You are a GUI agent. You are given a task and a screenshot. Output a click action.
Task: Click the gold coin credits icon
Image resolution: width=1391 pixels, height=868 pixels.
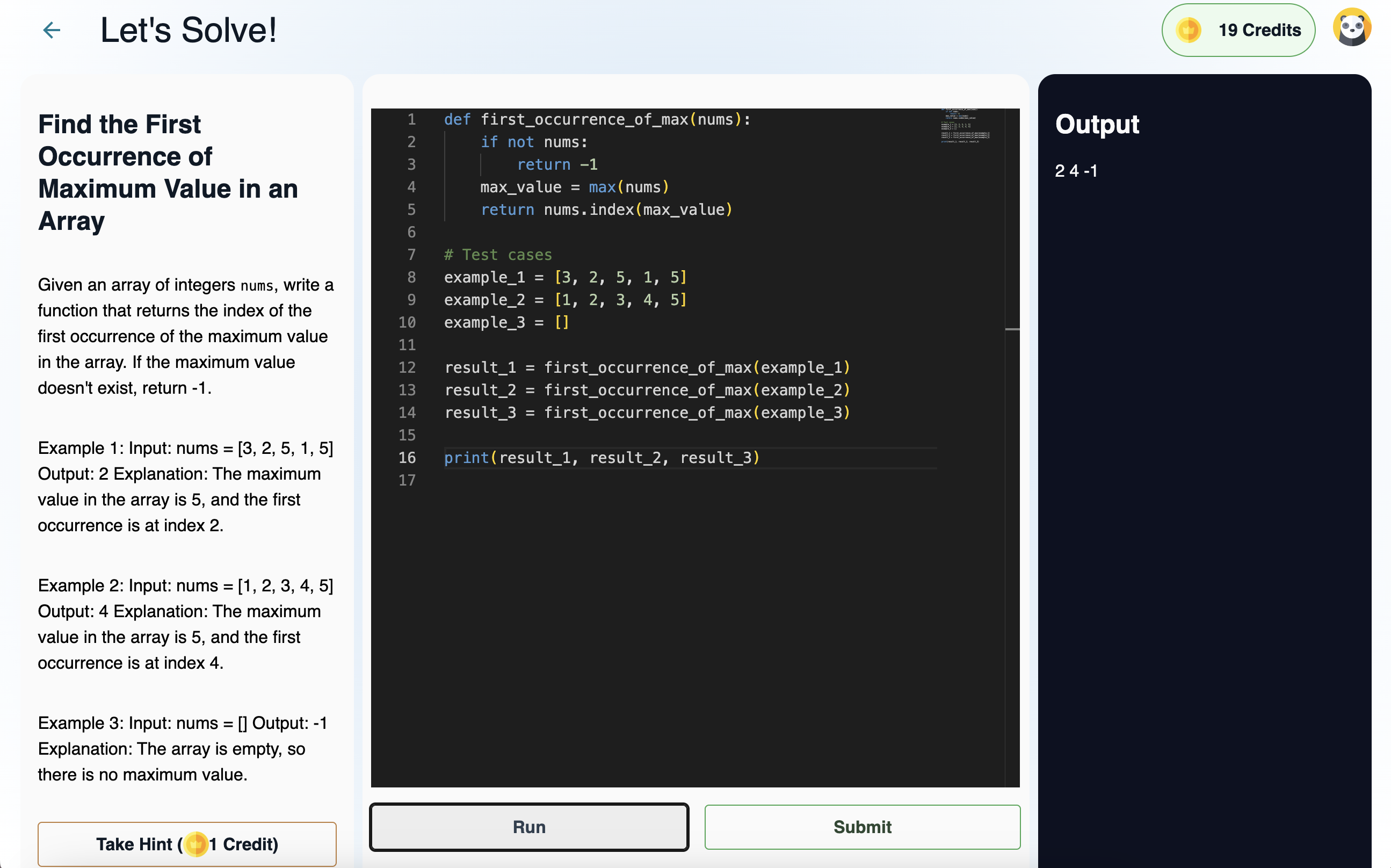pos(1188,30)
